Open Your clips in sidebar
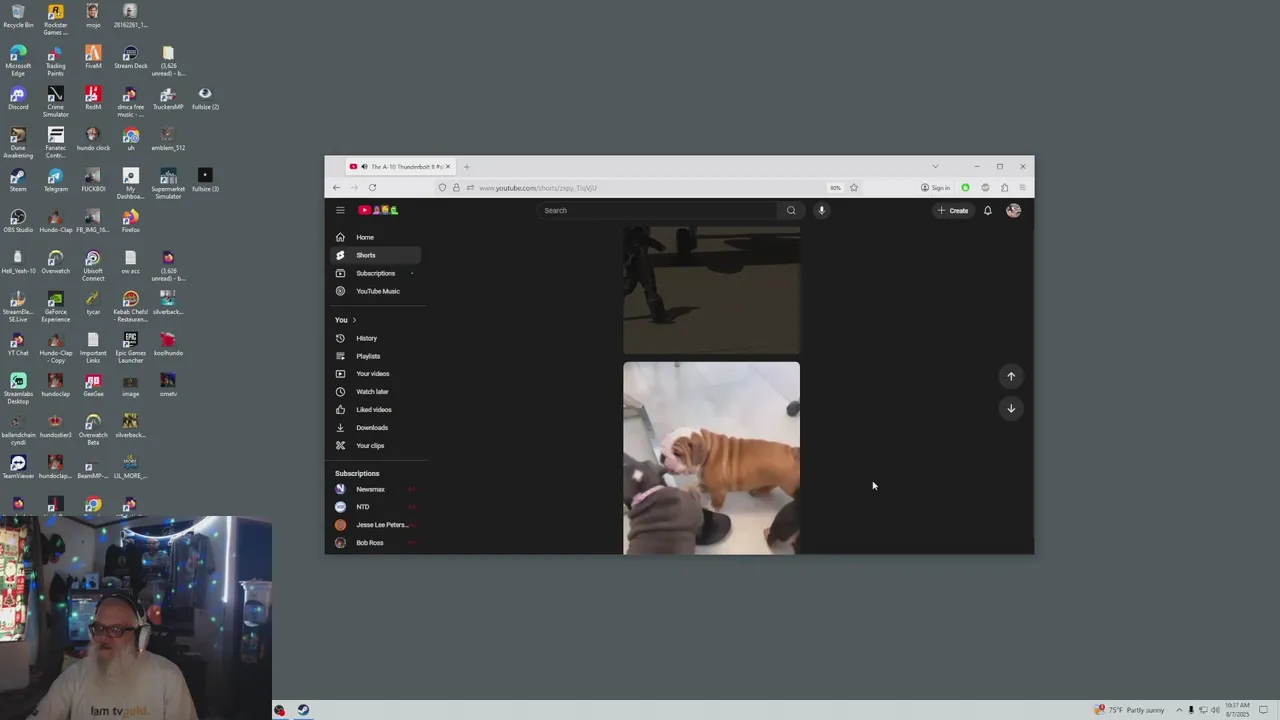This screenshot has height=720, width=1280. (375, 446)
